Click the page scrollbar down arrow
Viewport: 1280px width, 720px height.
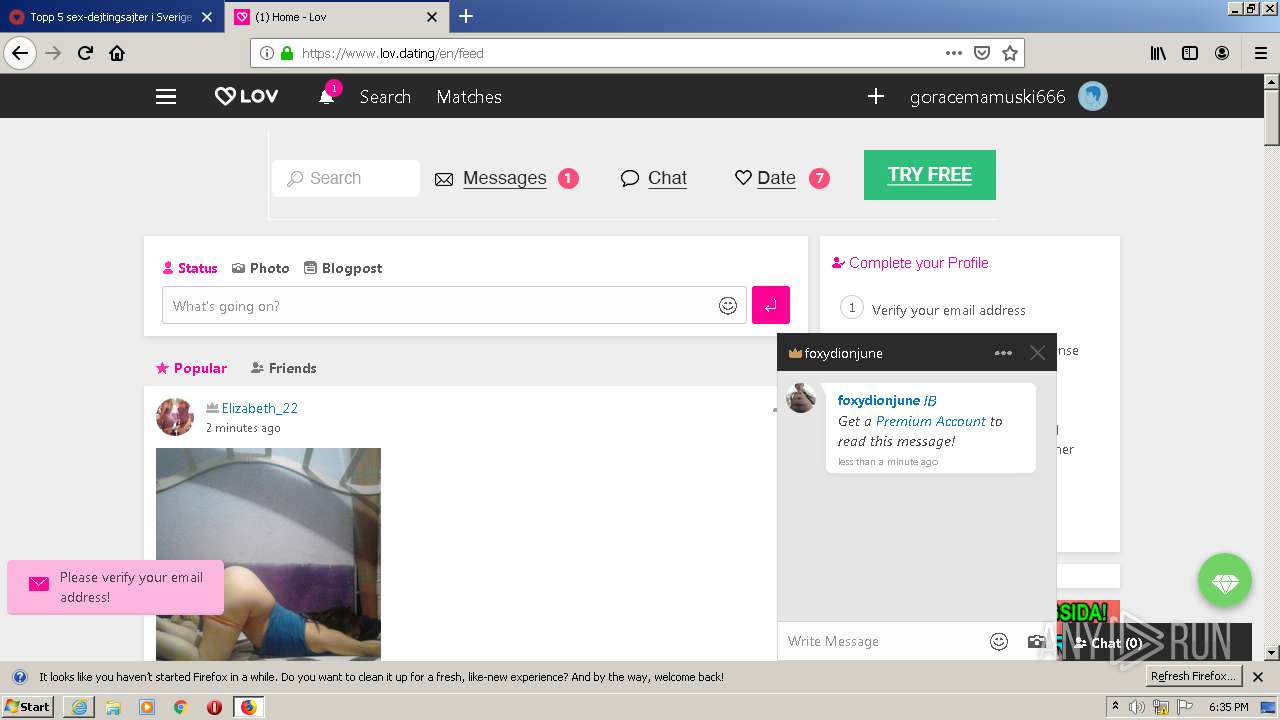pyautogui.click(x=1272, y=652)
